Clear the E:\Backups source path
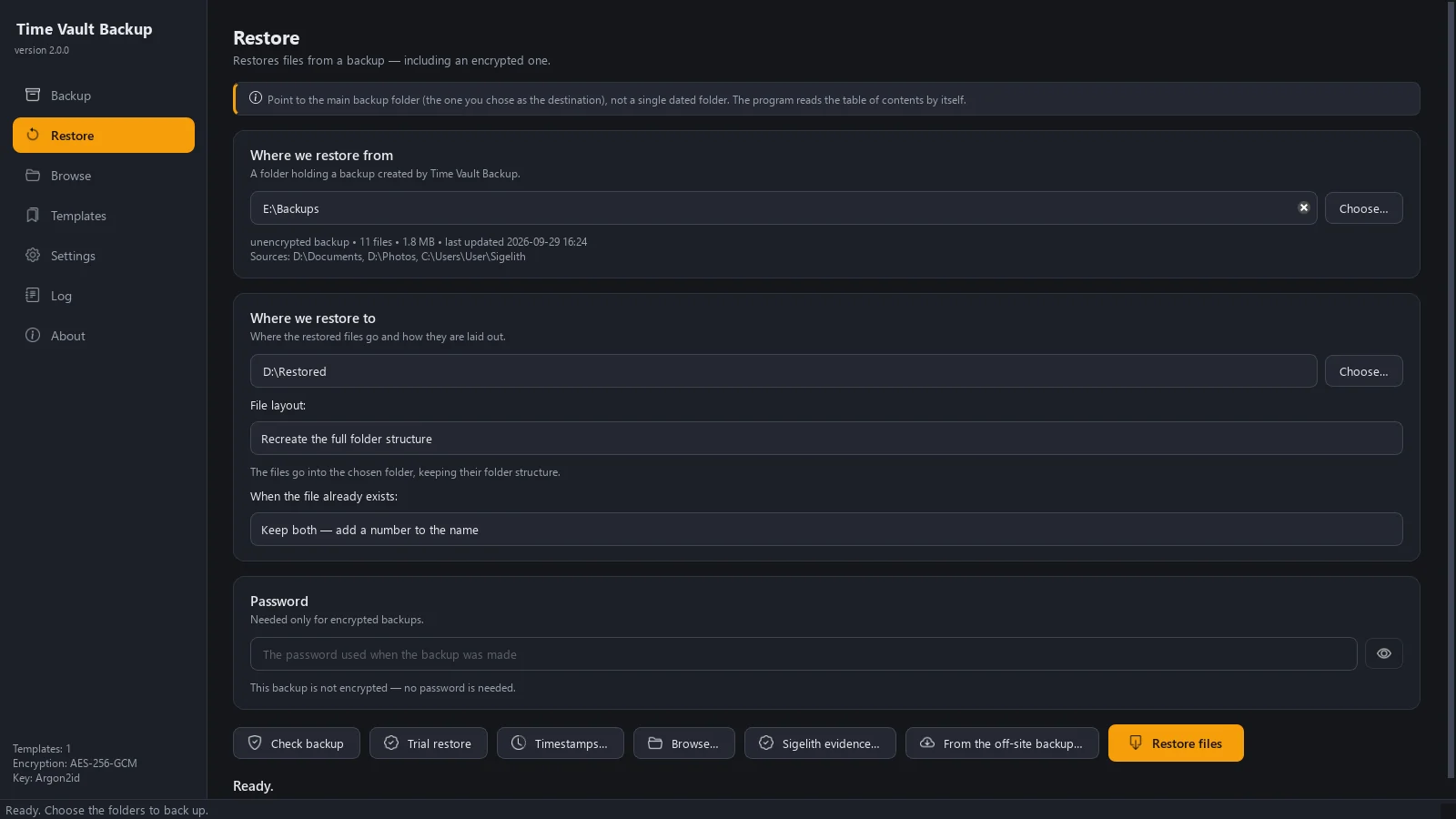Screen dimensions: 1456x819 [1304, 207]
